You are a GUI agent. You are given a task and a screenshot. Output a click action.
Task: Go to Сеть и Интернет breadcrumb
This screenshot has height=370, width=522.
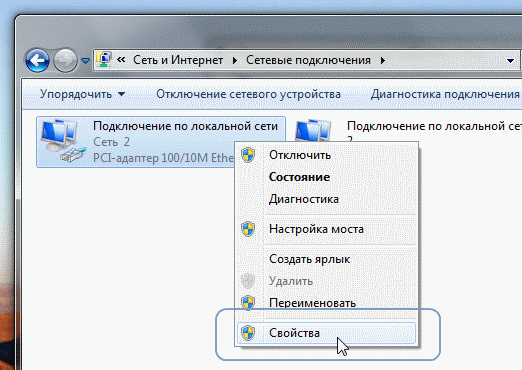point(178,60)
